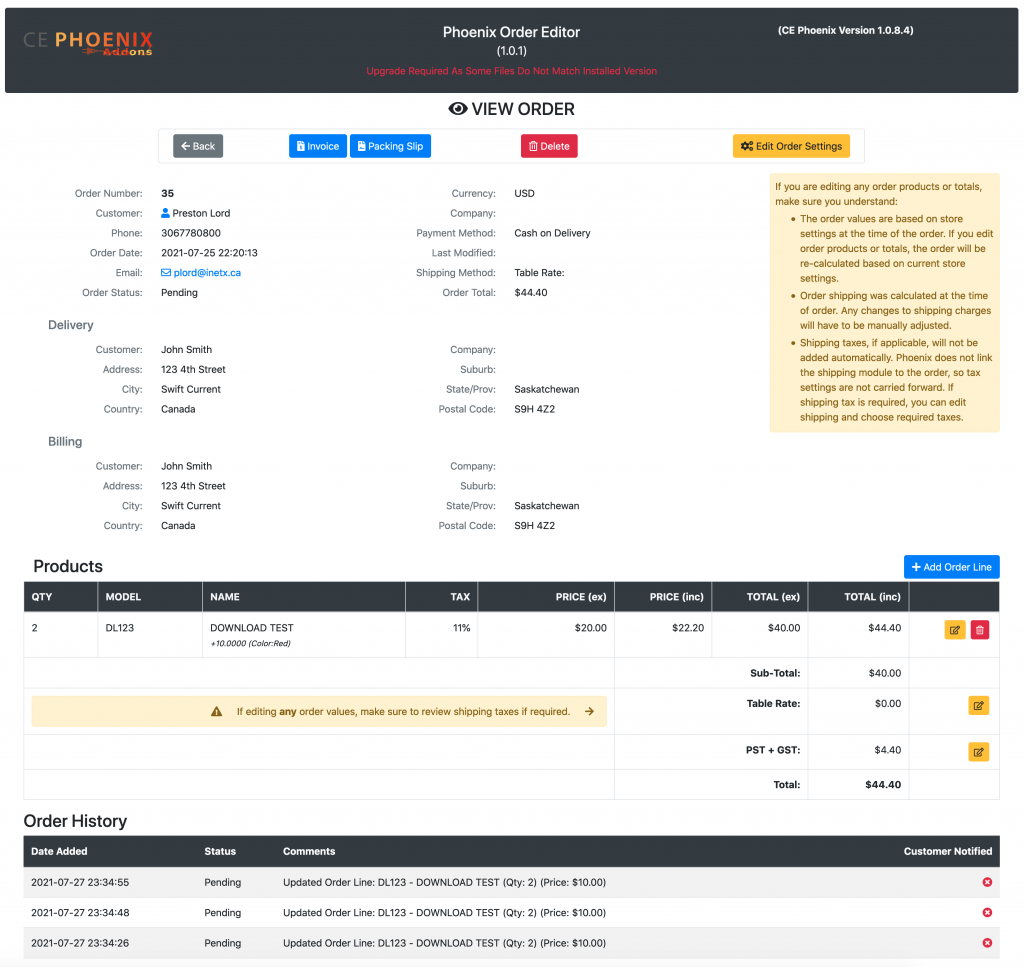Click the eye icon beside VIEW ORDER
This screenshot has width=1024, height=967.
click(458, 109)
